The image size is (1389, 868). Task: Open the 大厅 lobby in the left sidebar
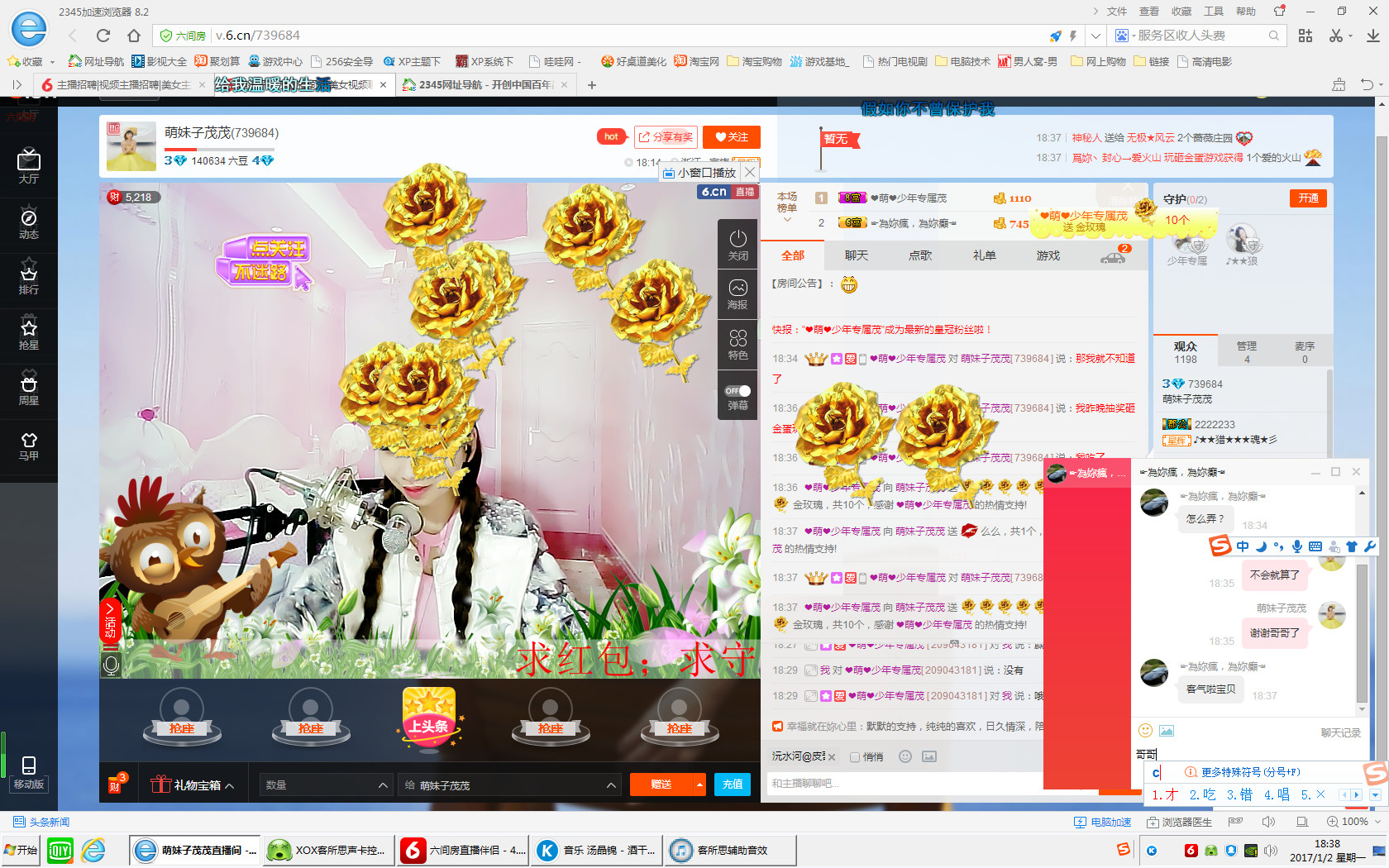click(x=28, y=166)
